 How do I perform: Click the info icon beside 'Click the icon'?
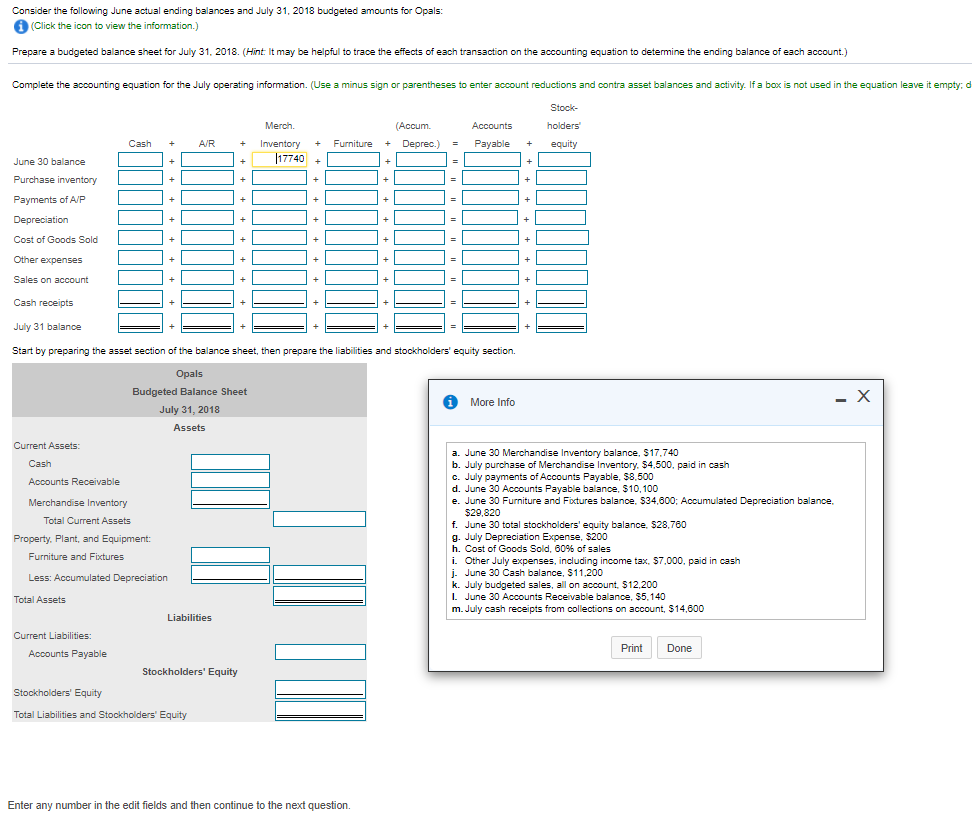(x=20, y=27)
